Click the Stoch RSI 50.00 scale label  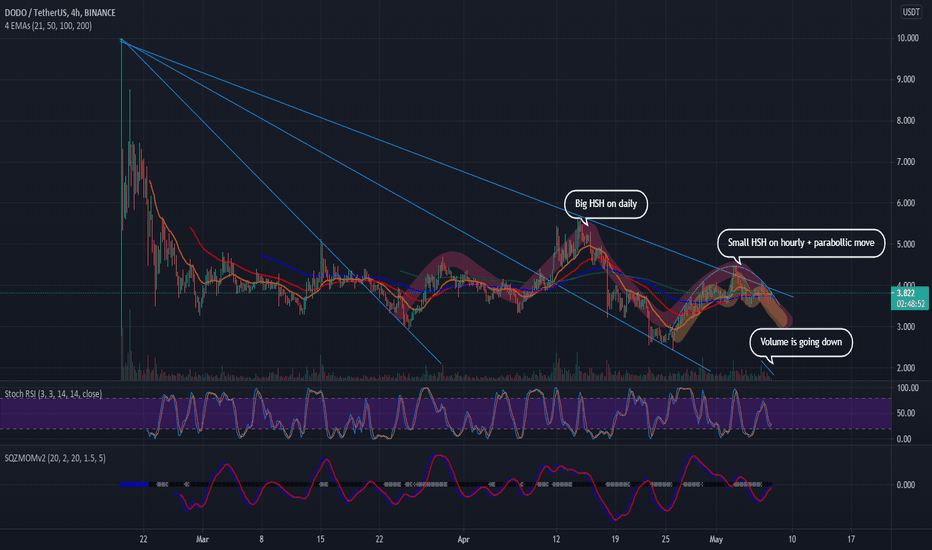pyautogui.click(x=906, y=413)
